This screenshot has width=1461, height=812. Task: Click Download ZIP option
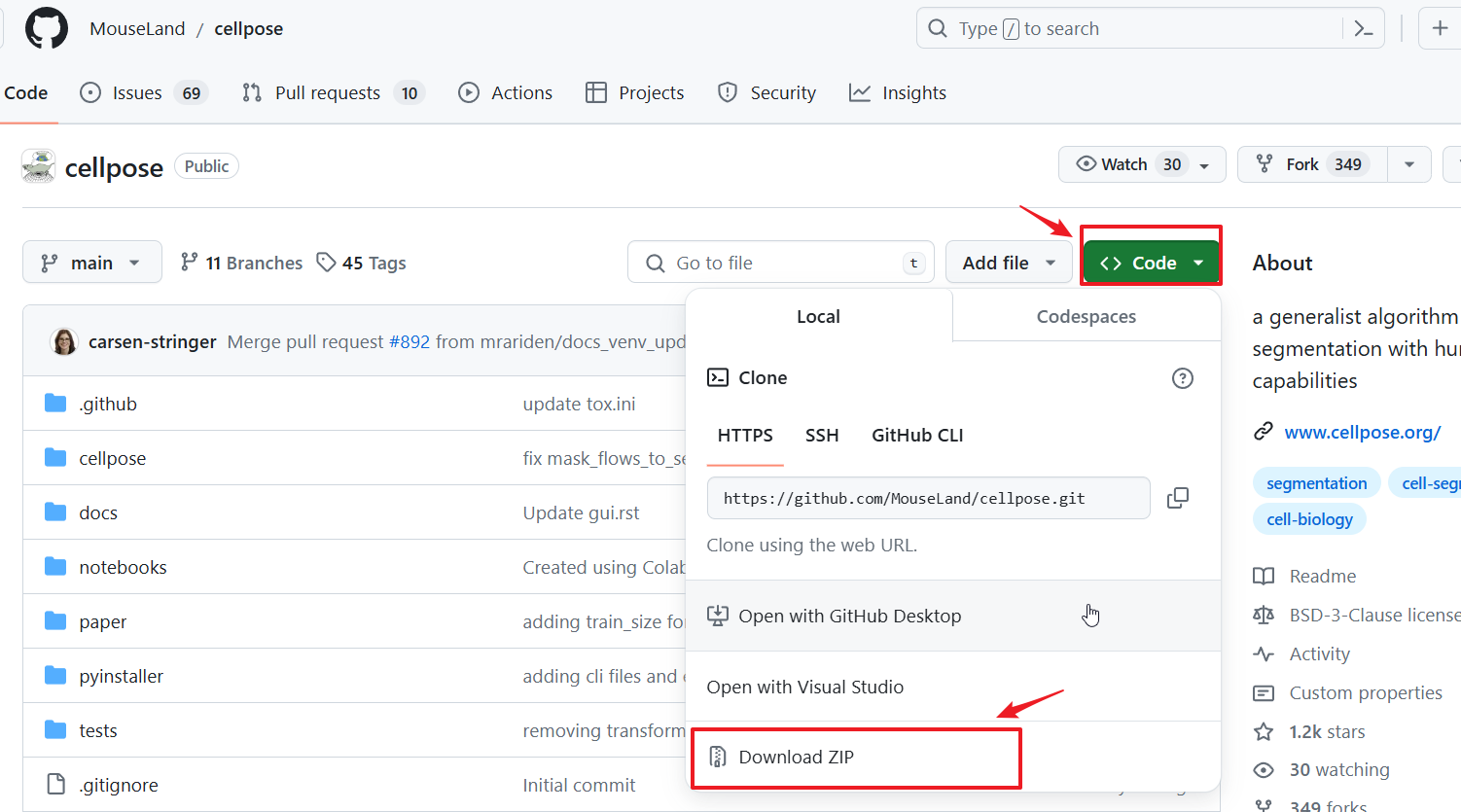pyautogui.click(x=796, y=757)
